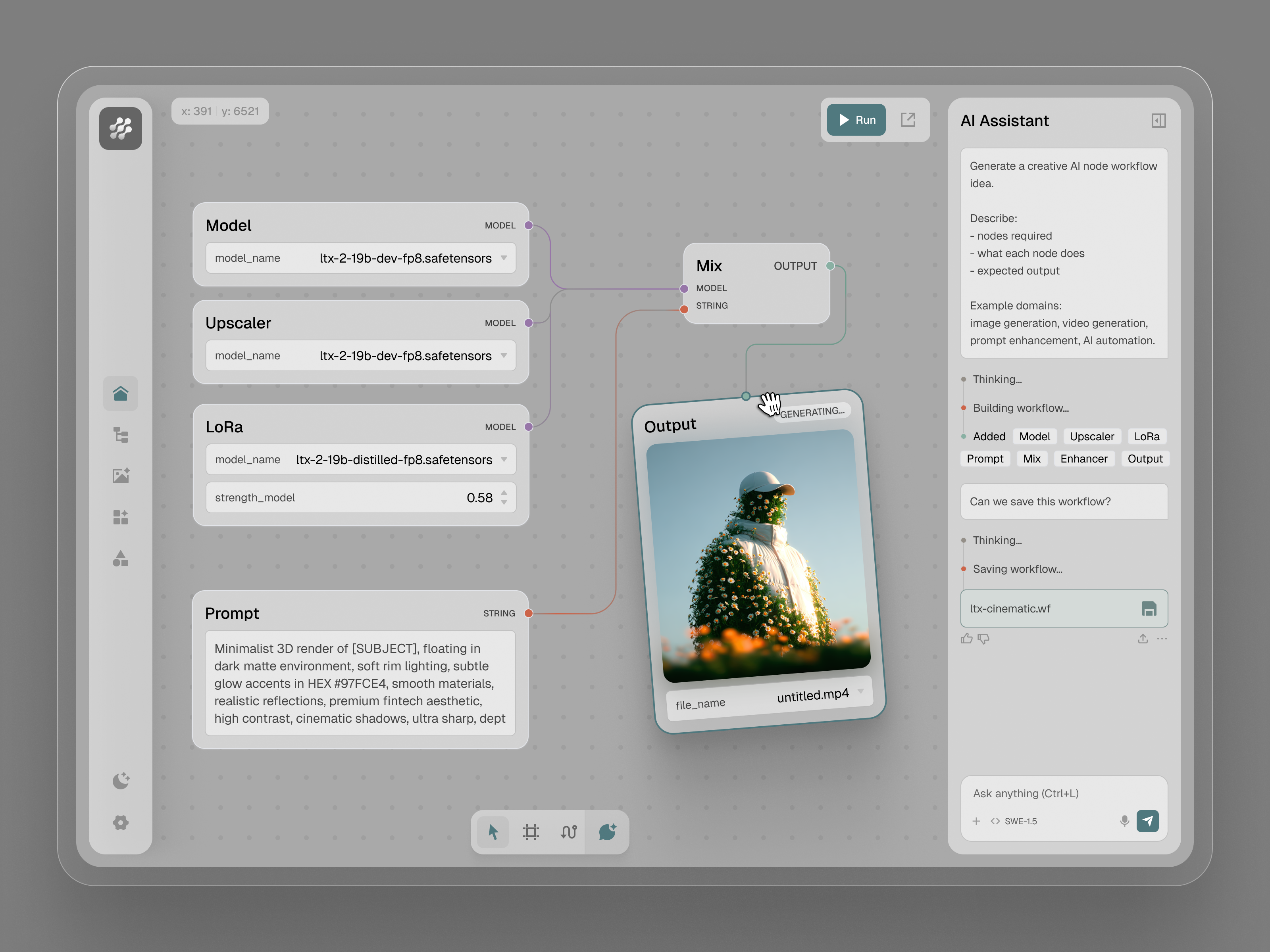Open the AI image generation panel in sidebar
Screen dimensions: 1270x952
coord(121,476)
